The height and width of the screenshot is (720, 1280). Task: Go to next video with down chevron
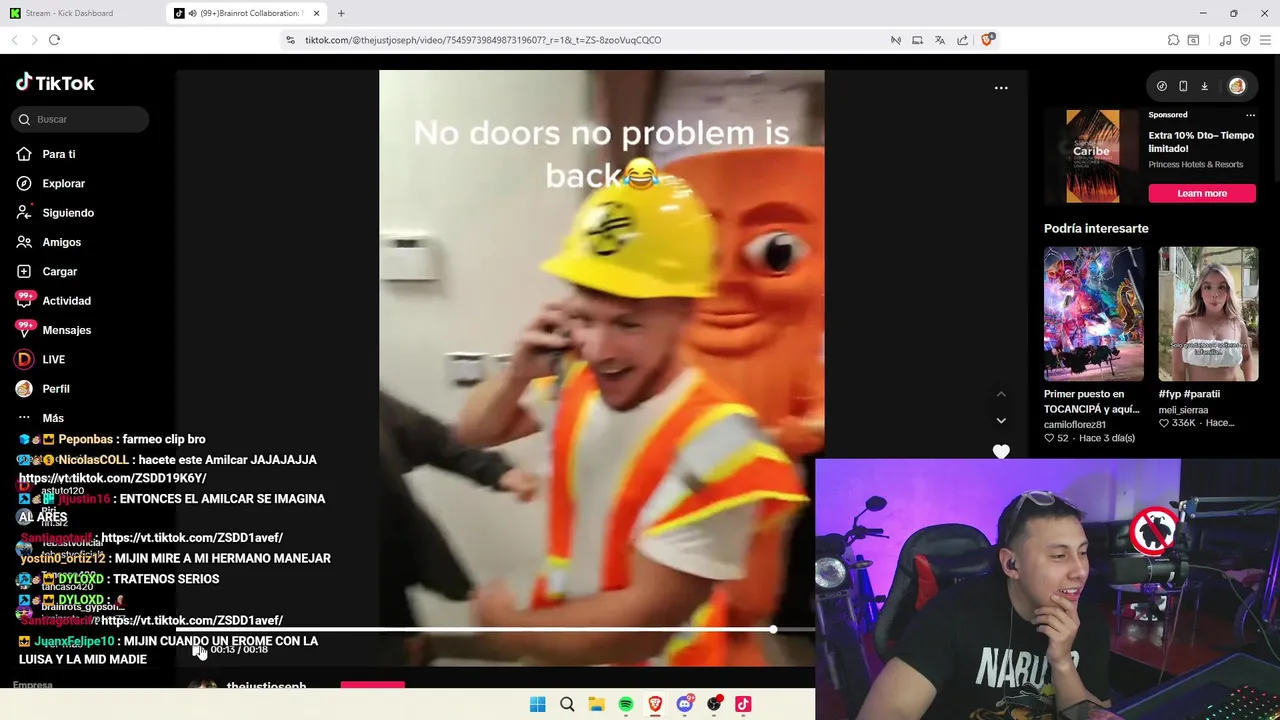point(1001,420)
